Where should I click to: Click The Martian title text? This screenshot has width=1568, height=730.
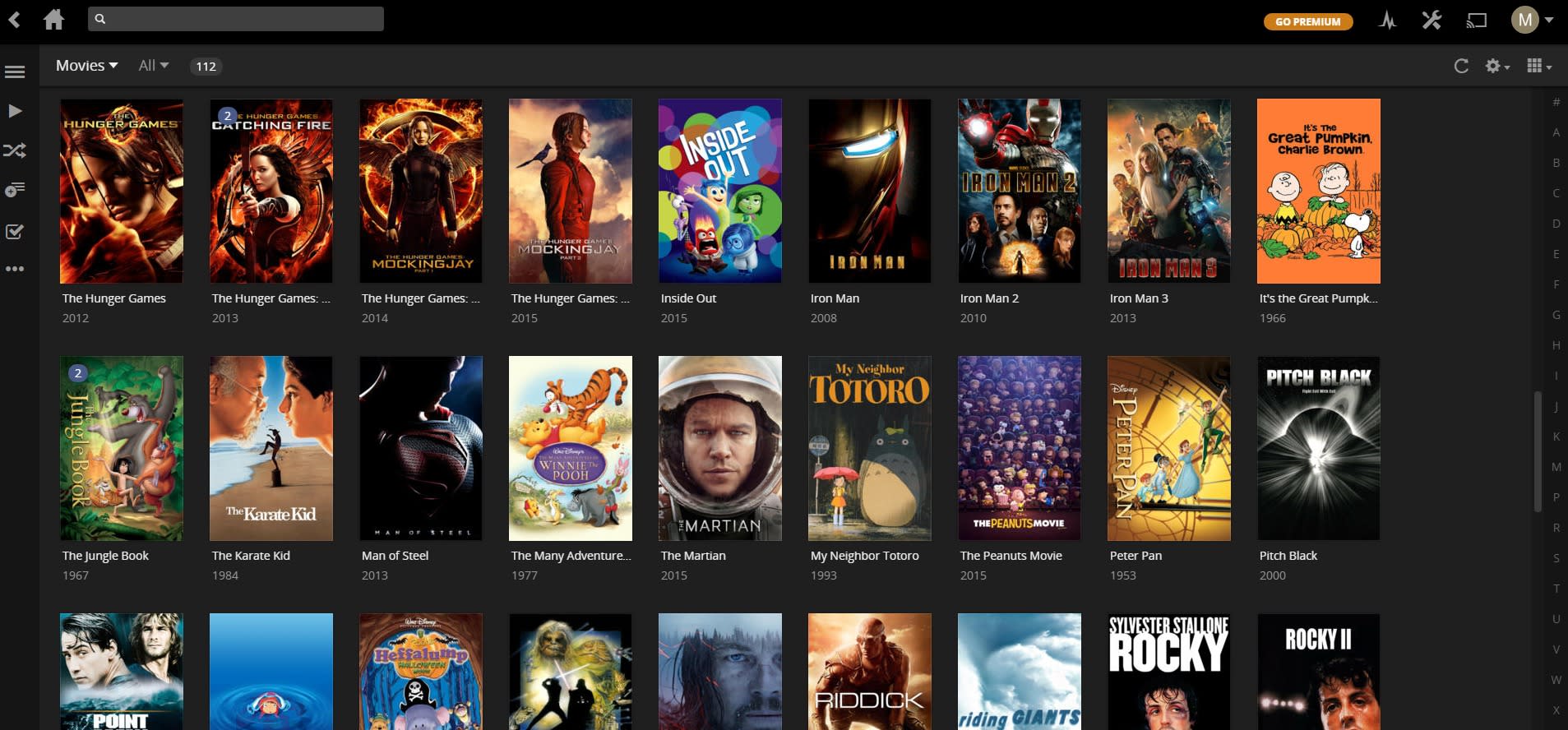[693, 556]
